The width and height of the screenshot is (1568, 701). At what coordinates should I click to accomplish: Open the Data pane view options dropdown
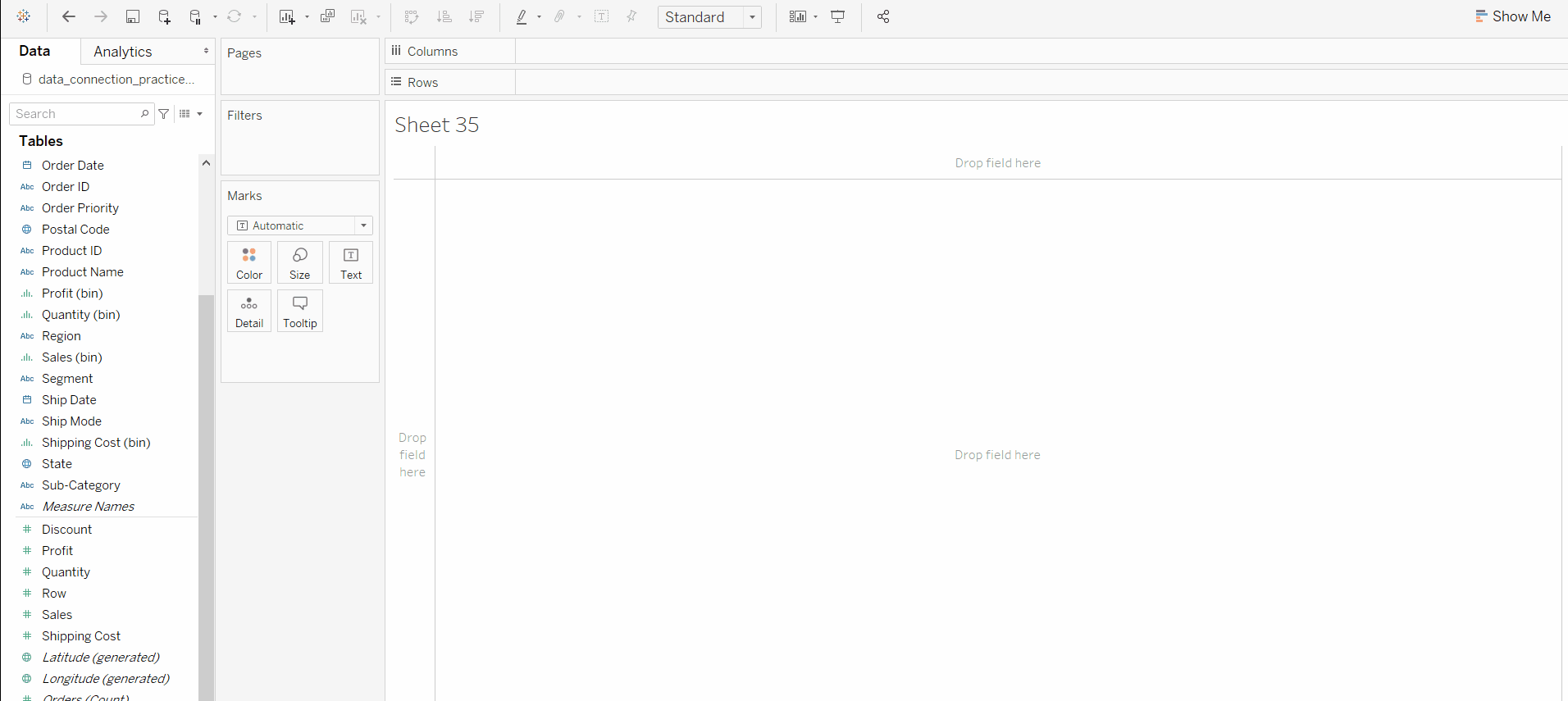(190, 114)
